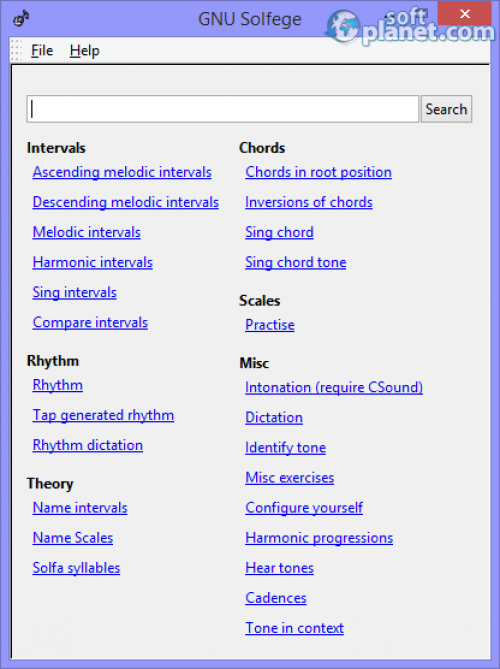Open the Sing intervals link

point(75,292)
